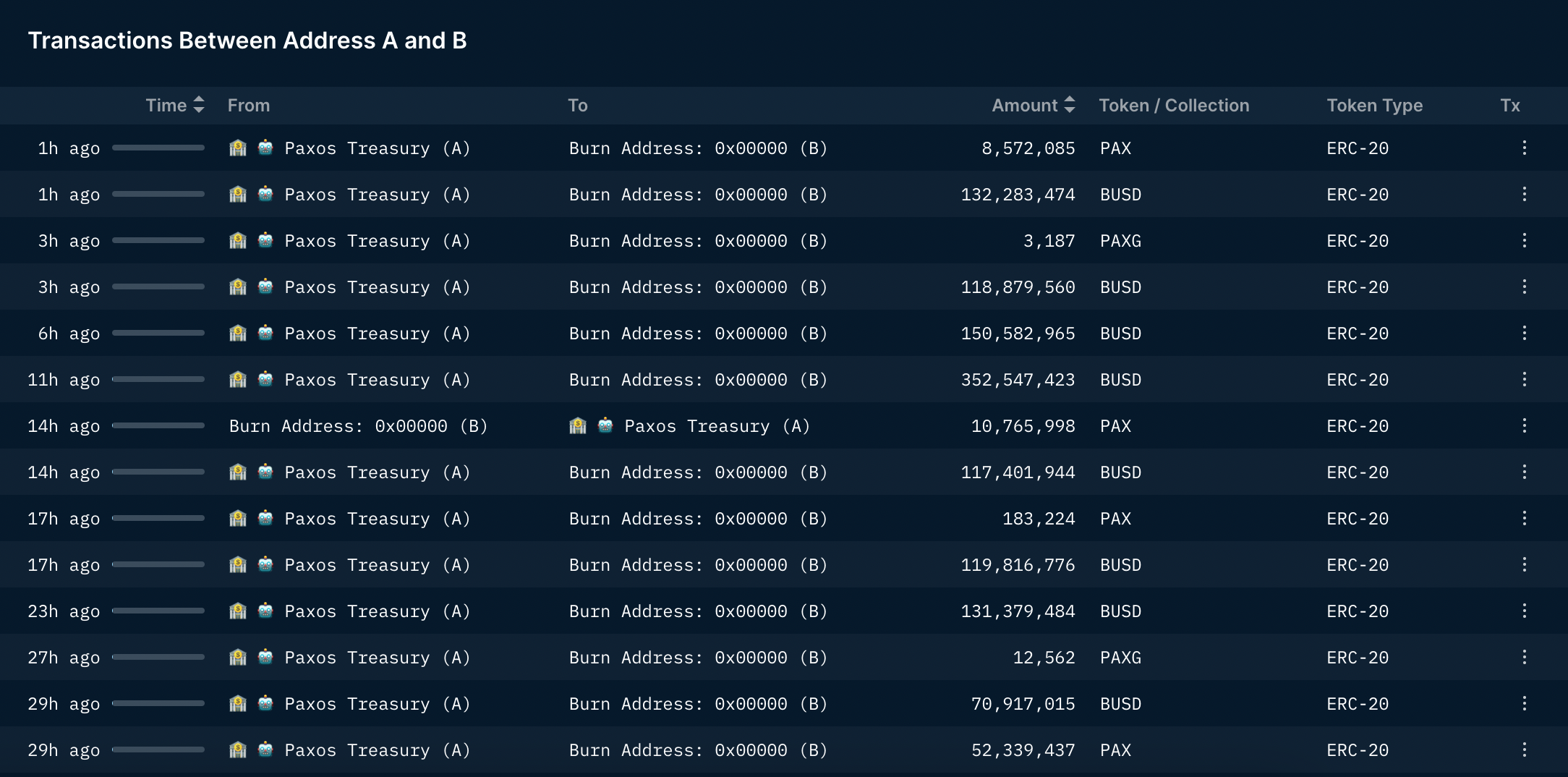Open the three-dot menu for the 70,917,015 BUSD row
The image size is (1568, 777).
pos(1524,703)
